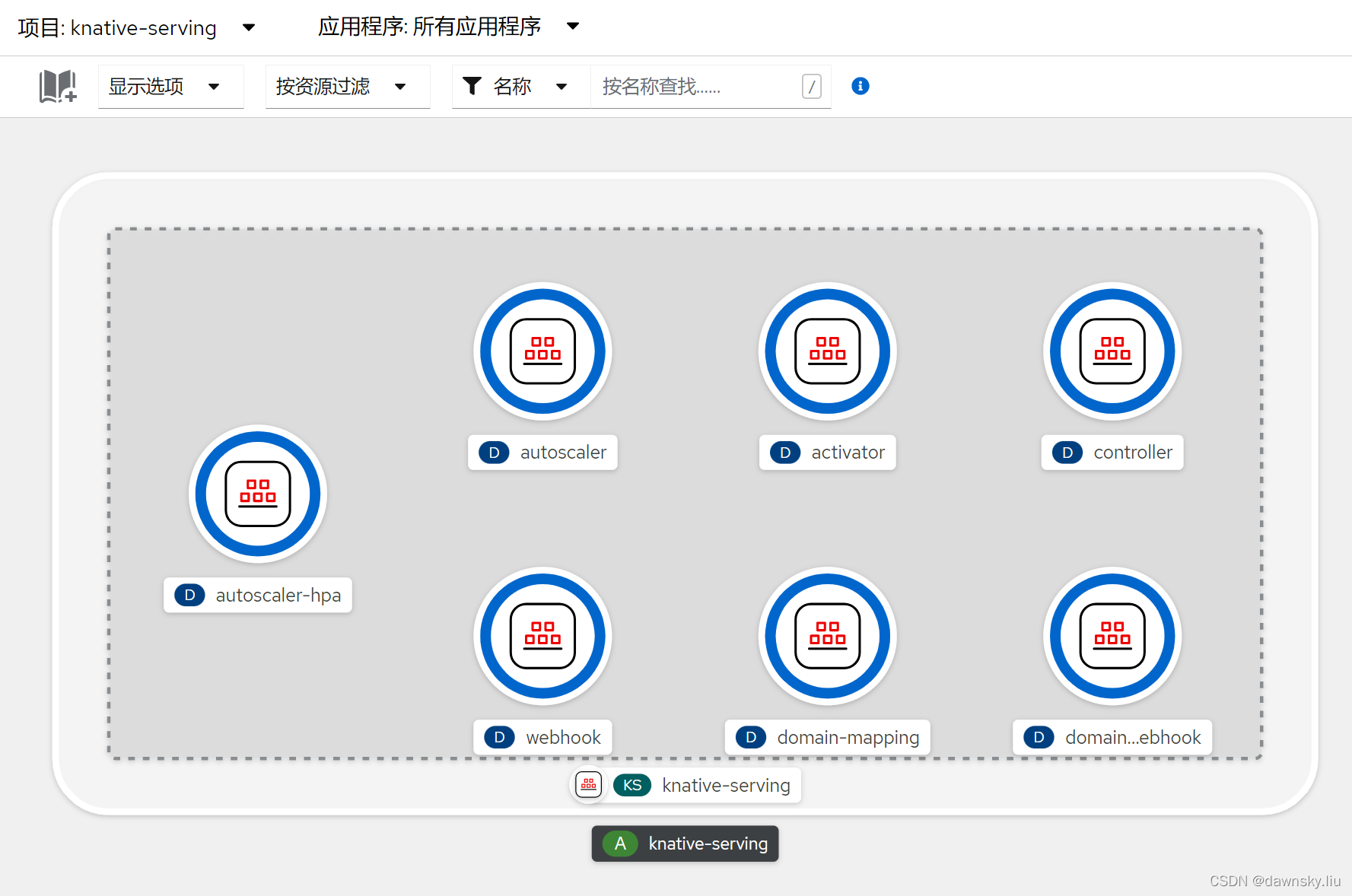This screenshot has width=1352, height=896.
Task: Select the knative-serving application group label
Action: click(686, 844)
